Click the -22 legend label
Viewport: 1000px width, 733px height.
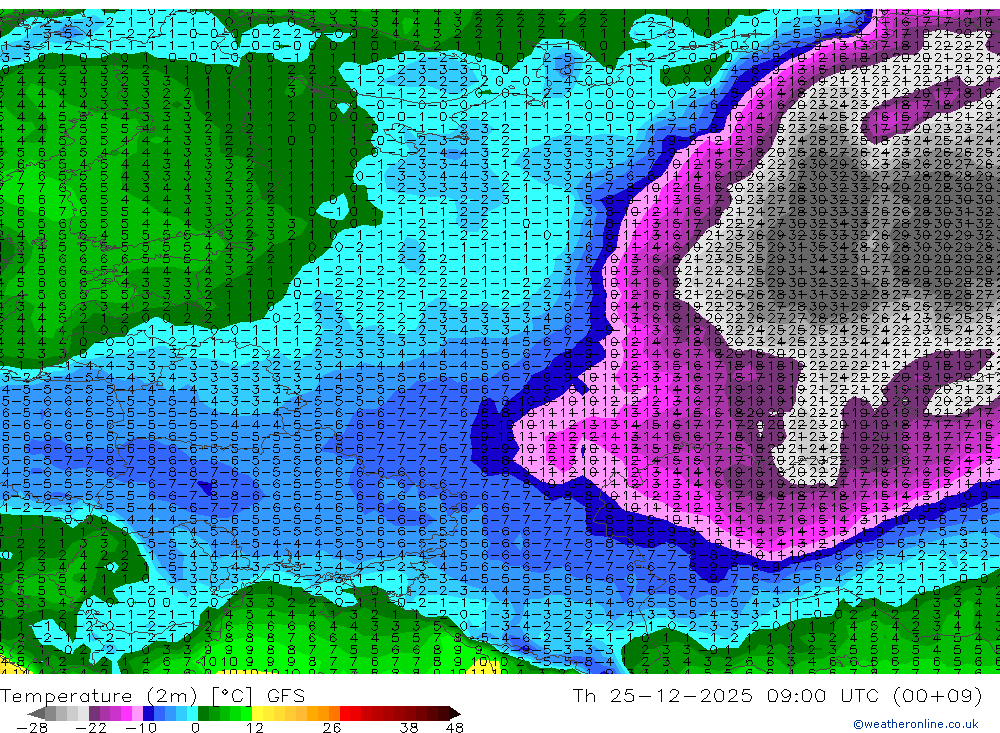coord(91,727)
